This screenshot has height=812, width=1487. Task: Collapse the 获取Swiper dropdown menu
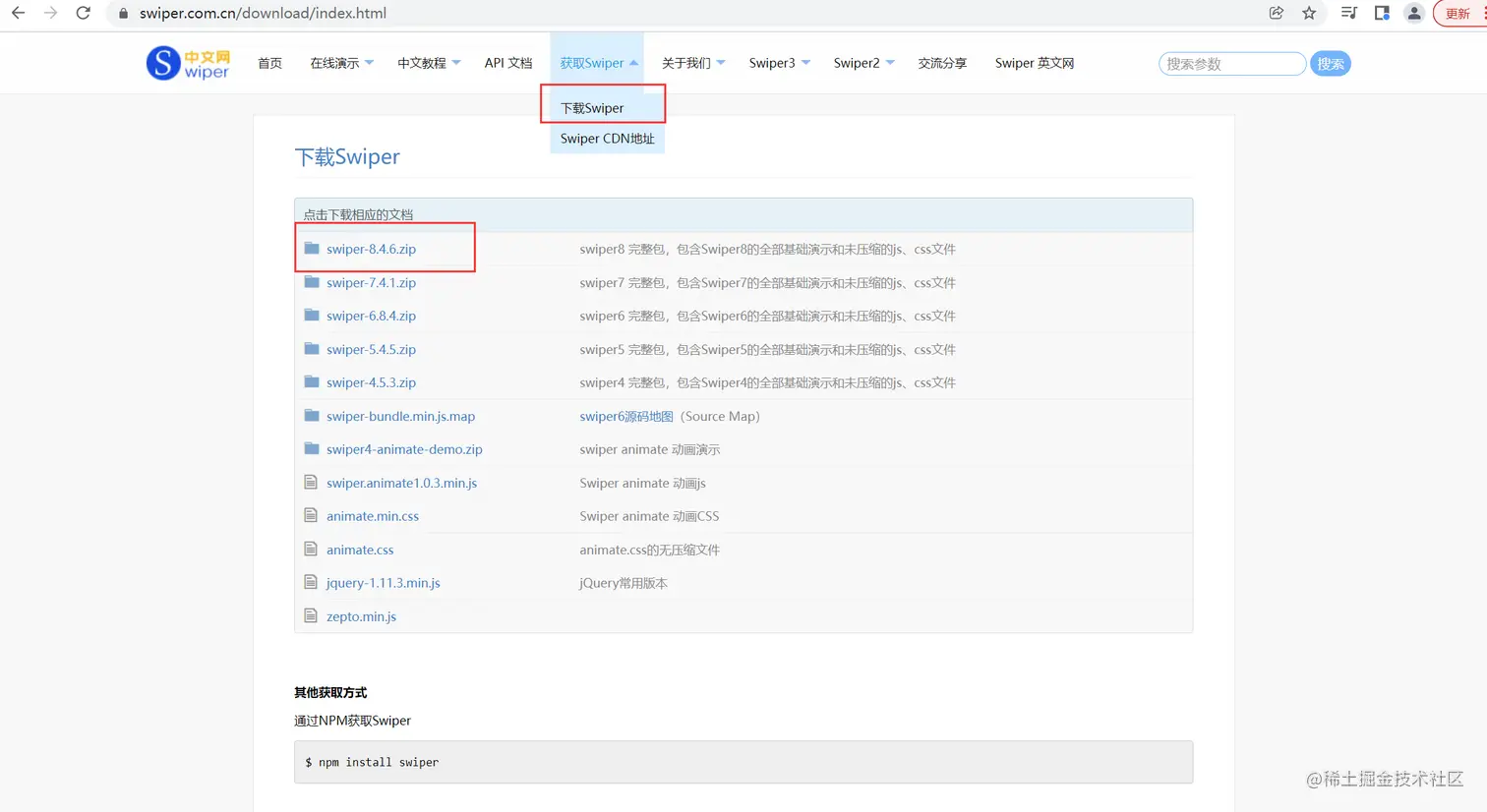[x=599, y=63]
